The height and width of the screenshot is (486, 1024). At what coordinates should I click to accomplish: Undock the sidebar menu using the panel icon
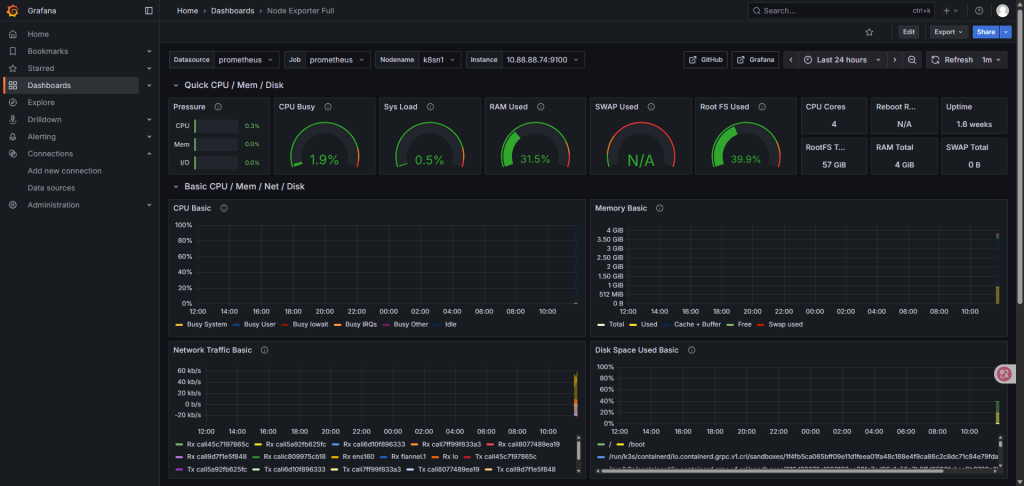click(149, 10)
